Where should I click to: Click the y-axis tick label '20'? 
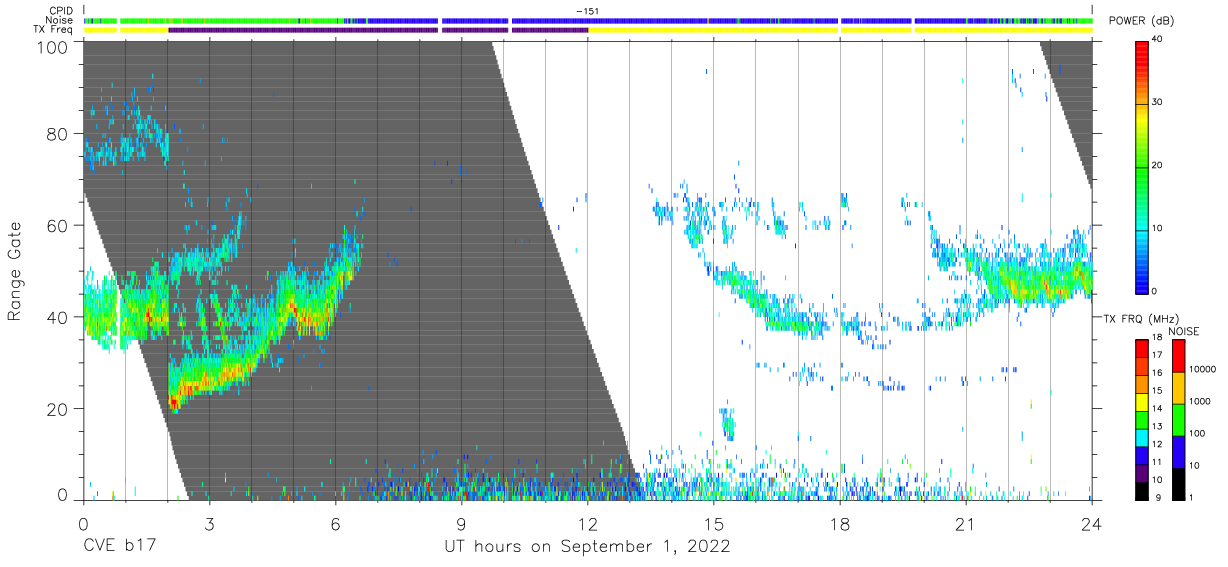[58, 409]
